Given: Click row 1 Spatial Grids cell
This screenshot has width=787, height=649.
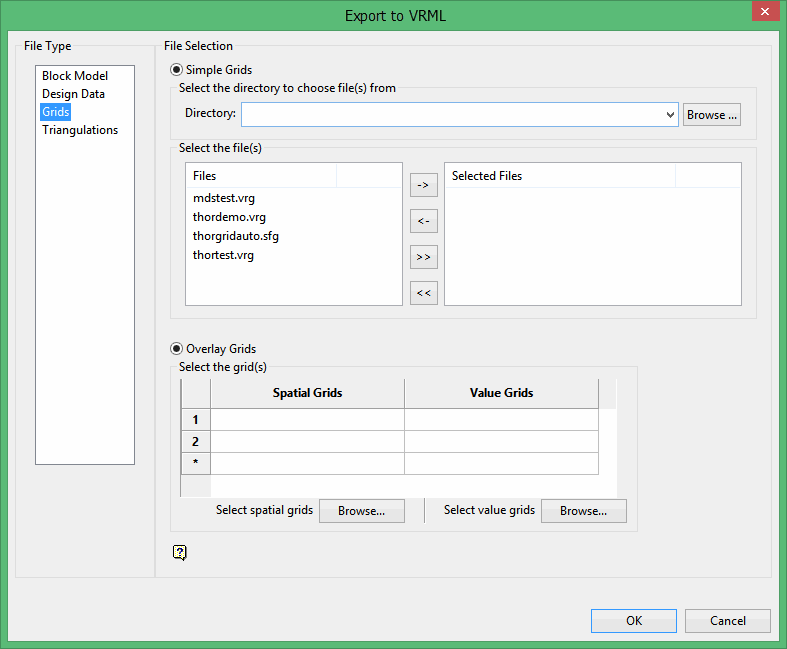Looking at the screenshot, I should 307,419.
